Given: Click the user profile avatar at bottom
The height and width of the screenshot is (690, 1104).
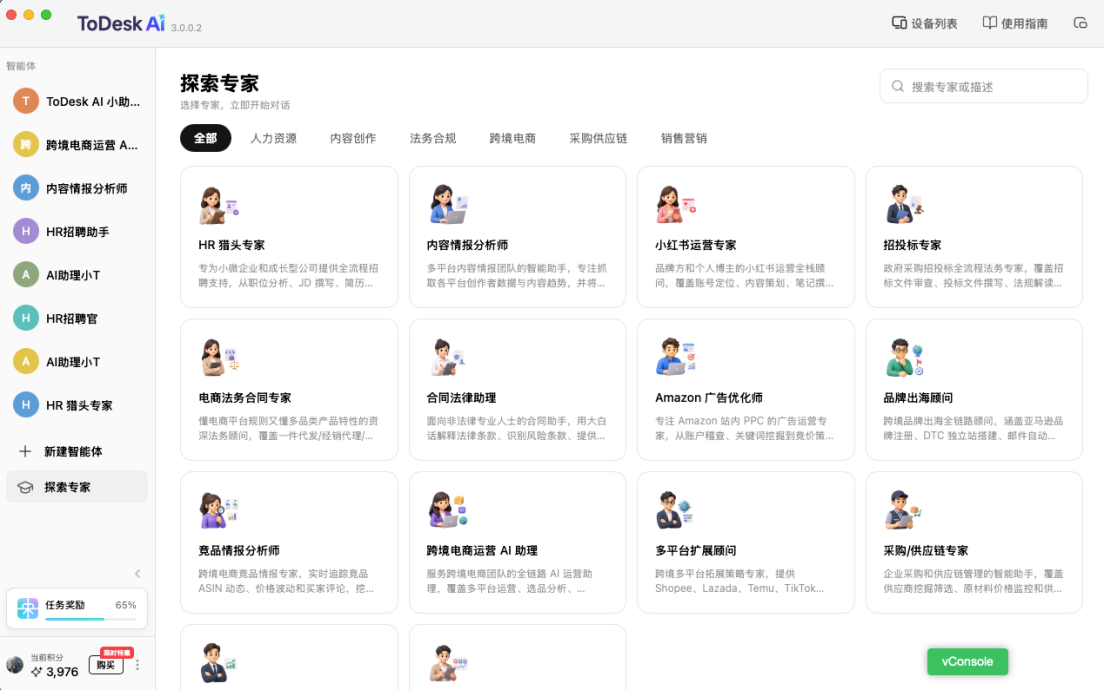Looking at the screenshot, I should tap(15, 665).
